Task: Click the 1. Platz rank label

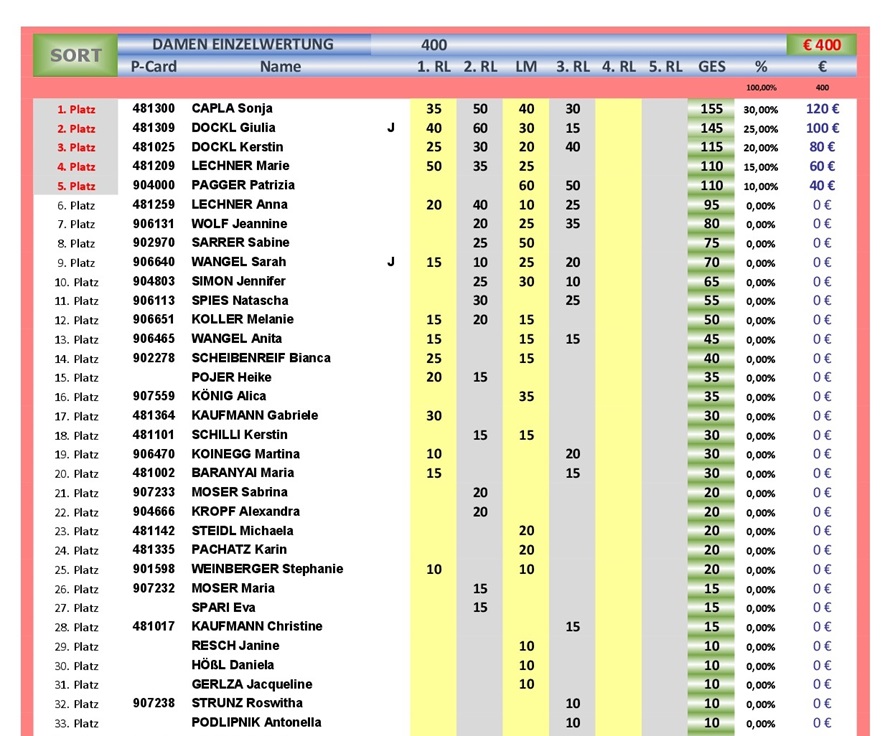Action: (x=76, y=110)
